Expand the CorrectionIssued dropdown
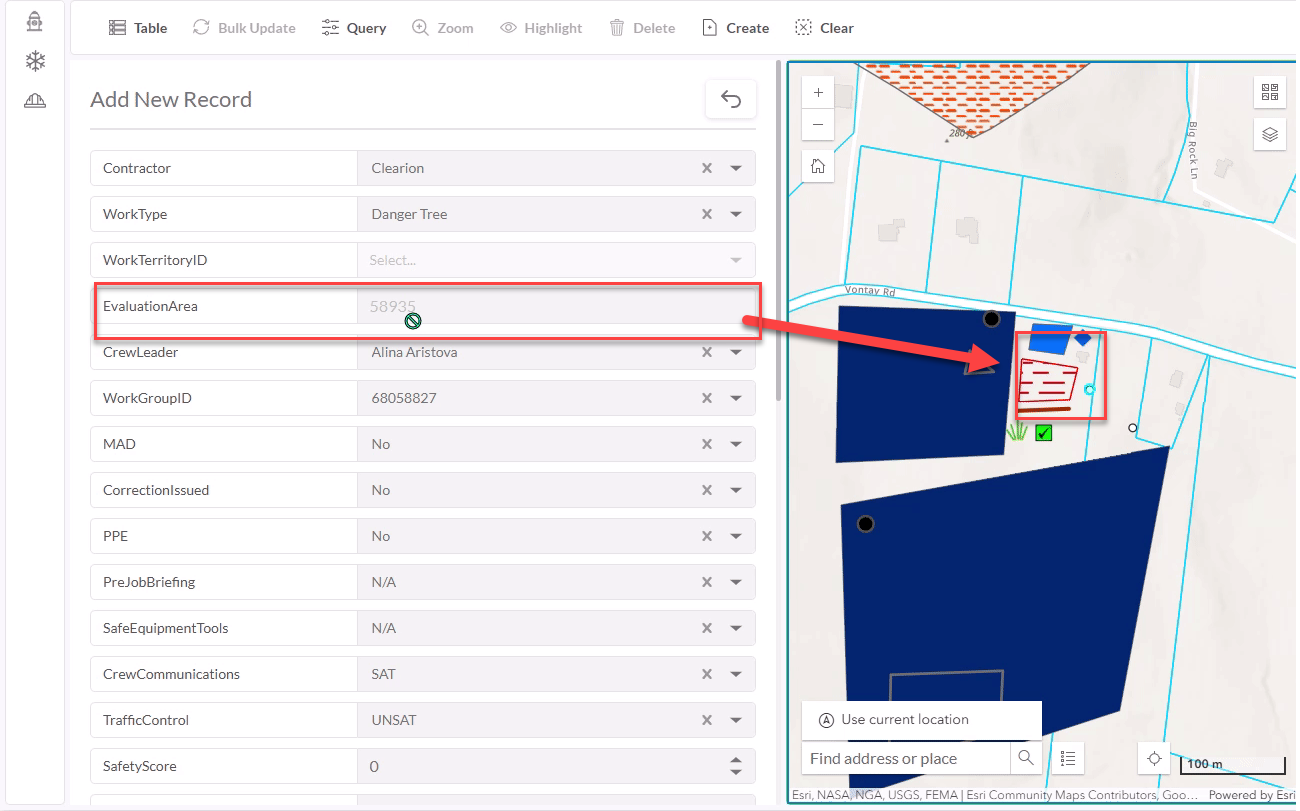Screen dimensions: 1300x811 [x=736, y=490]
